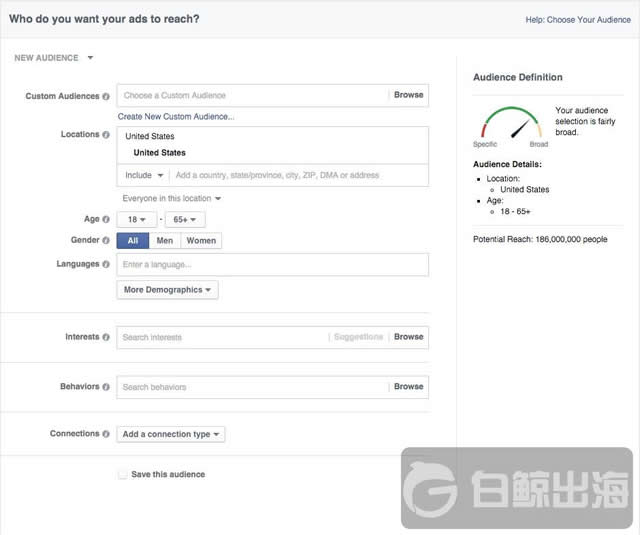Click info icon beside Behaviors label
Screen dimensions: 640x535
click(107, 386)
